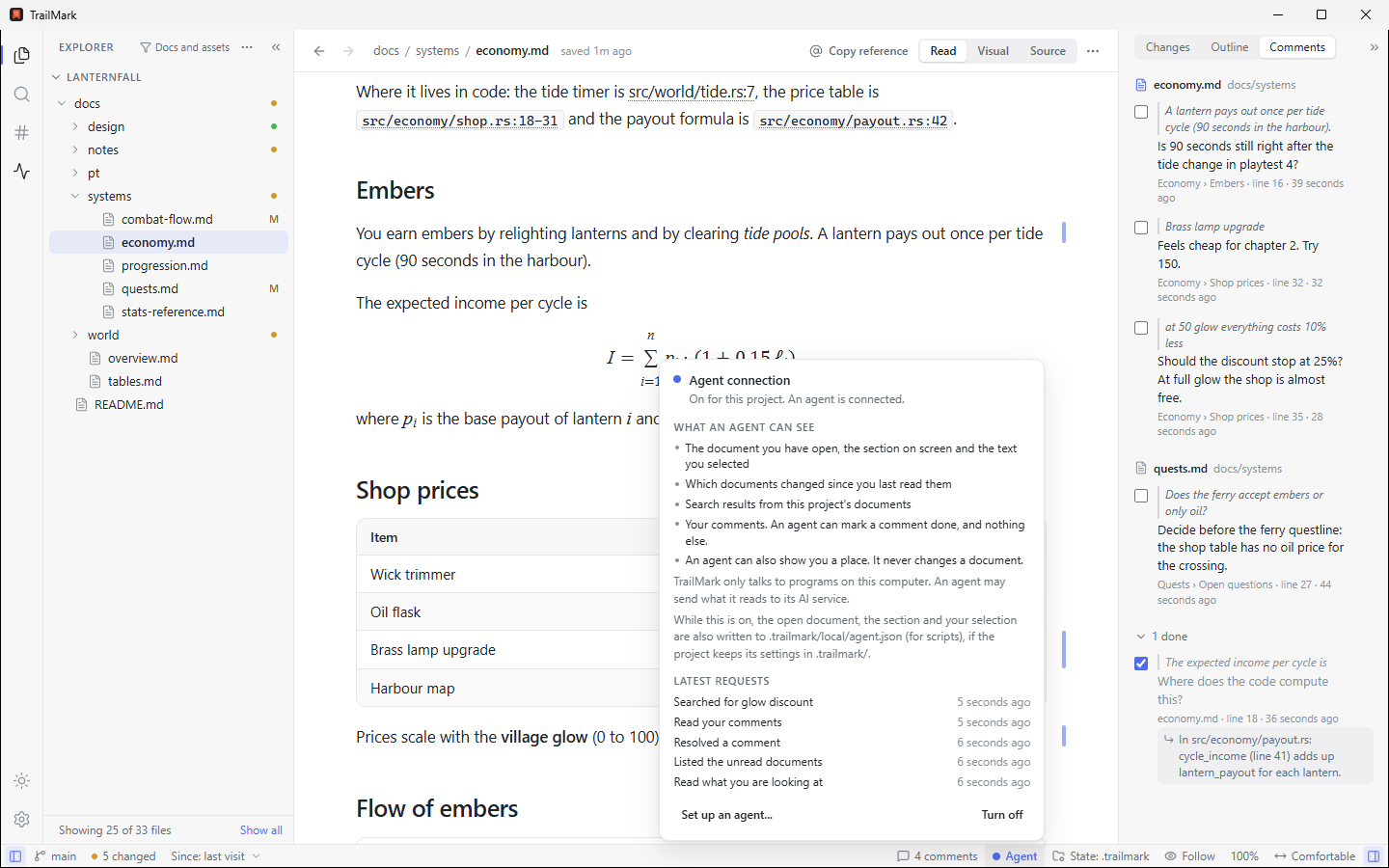The width and height of the screenshot is (1389, 868).
Task: Open the Explorer files icon in activity bar
Action: (21, 55)
